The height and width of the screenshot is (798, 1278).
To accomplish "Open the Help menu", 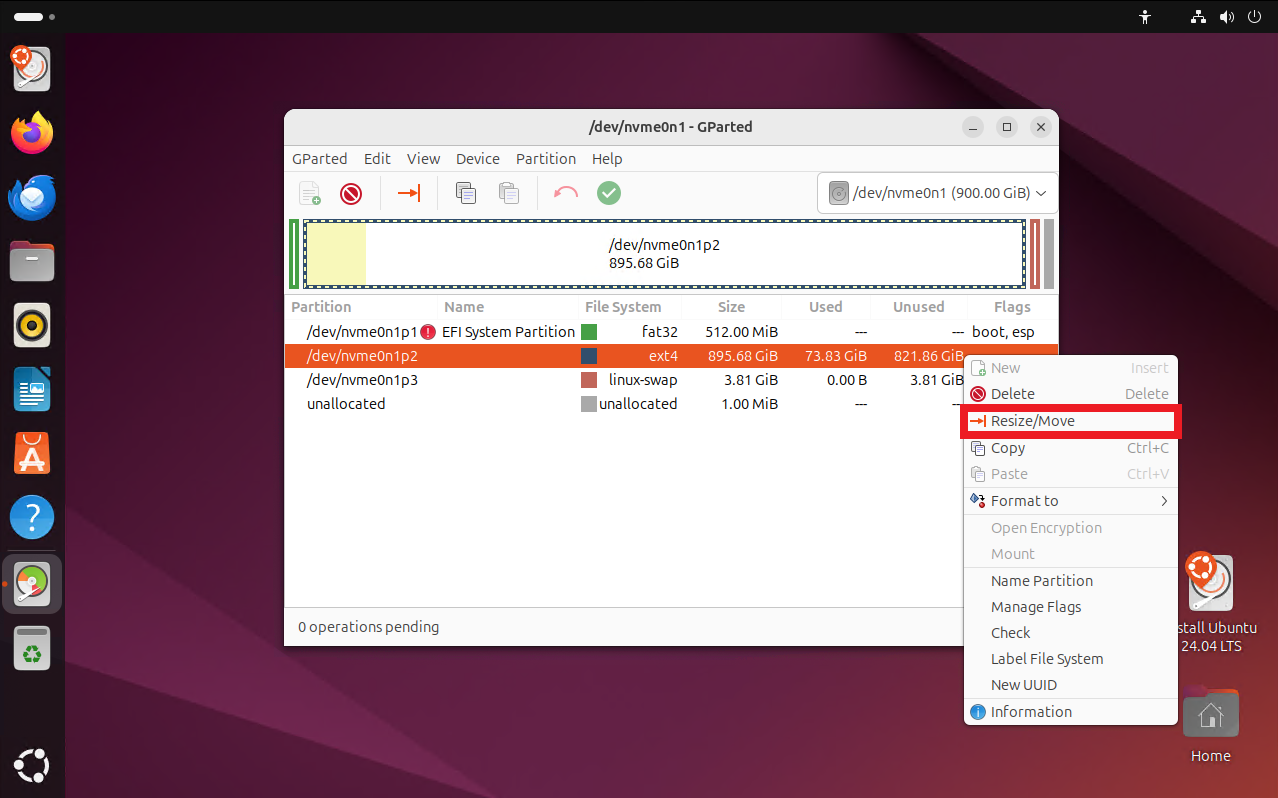I will [607, 159].
